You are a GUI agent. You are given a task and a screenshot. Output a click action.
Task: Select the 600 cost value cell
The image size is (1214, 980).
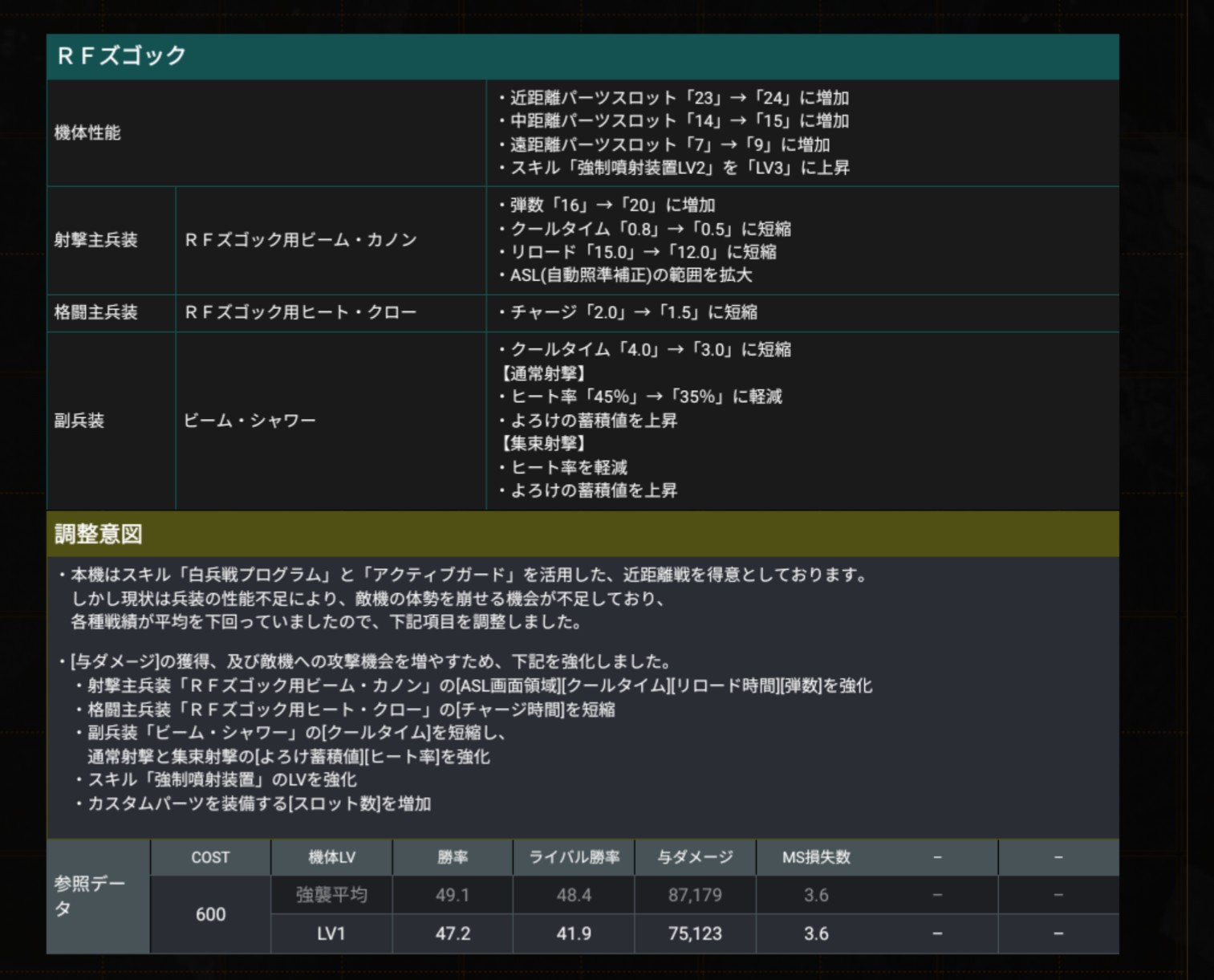[210, 914]
